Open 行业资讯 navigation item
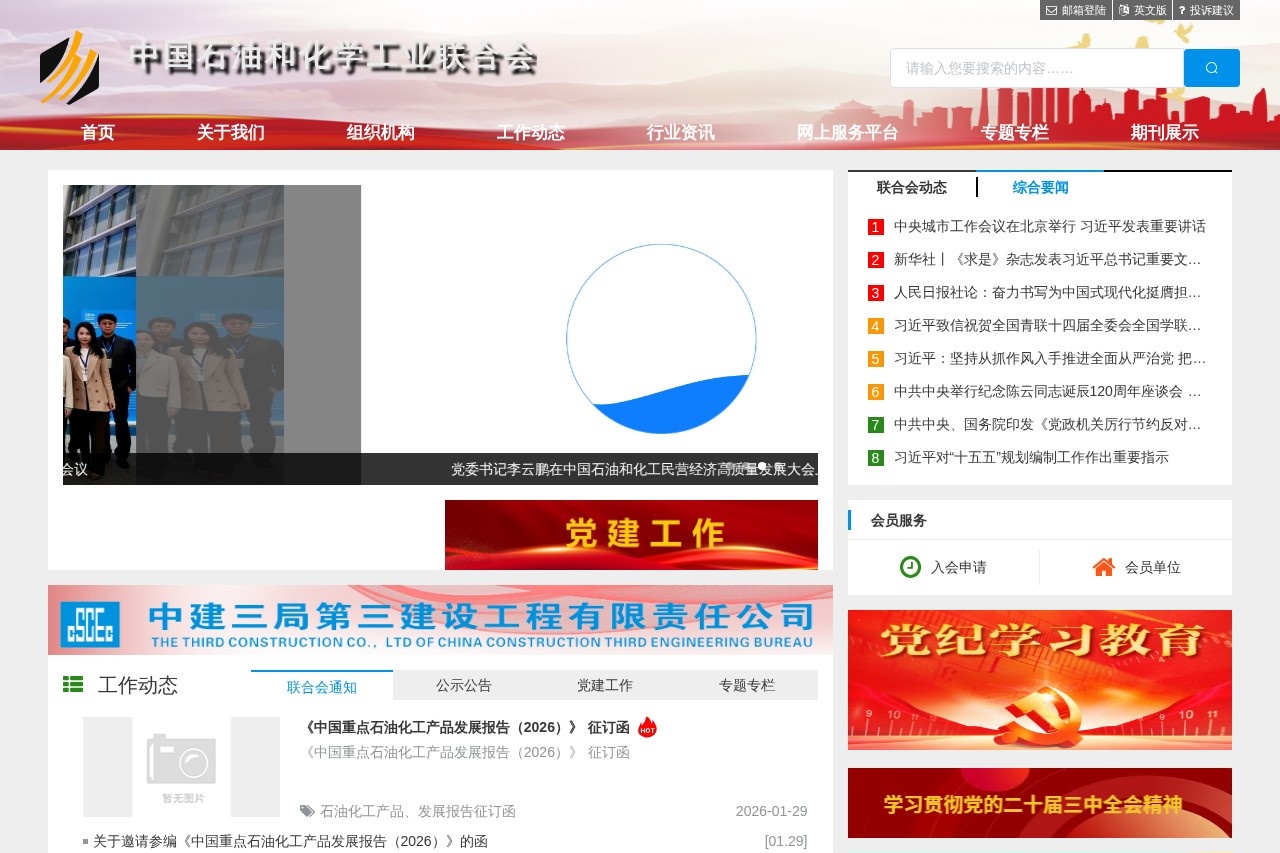The height and width of the screenshot is (853, 1280). pos(681,133)
